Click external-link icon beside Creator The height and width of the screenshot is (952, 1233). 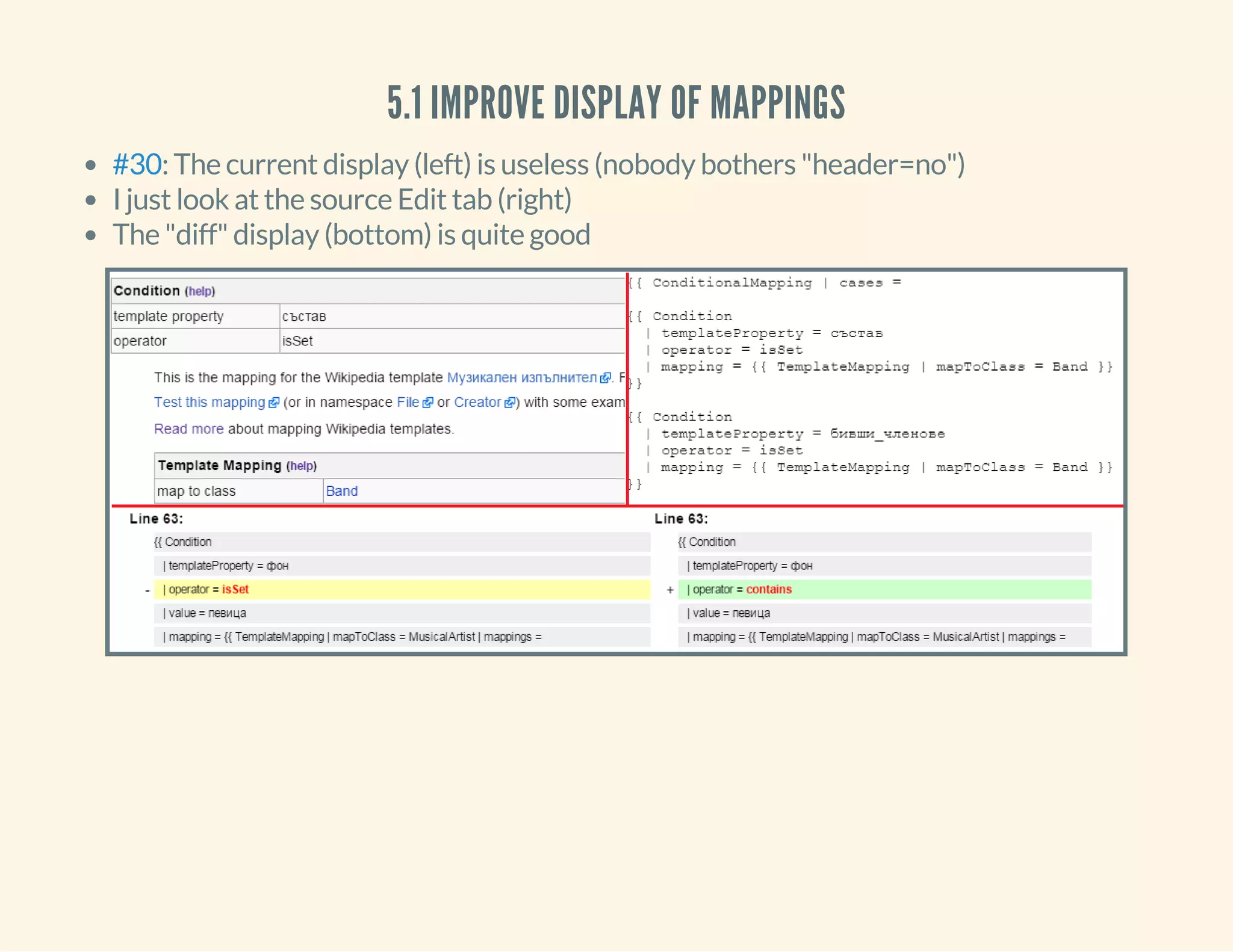click(x=510, y=403)
